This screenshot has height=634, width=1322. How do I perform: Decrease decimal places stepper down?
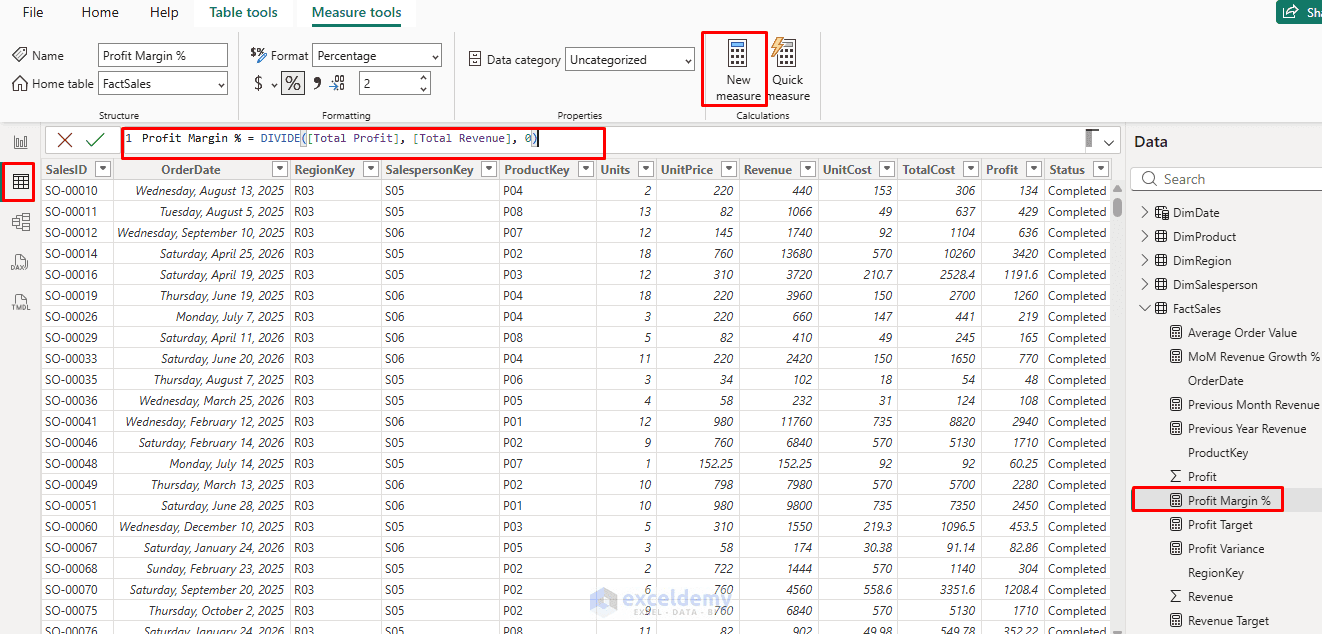click(x=424, y=89)
